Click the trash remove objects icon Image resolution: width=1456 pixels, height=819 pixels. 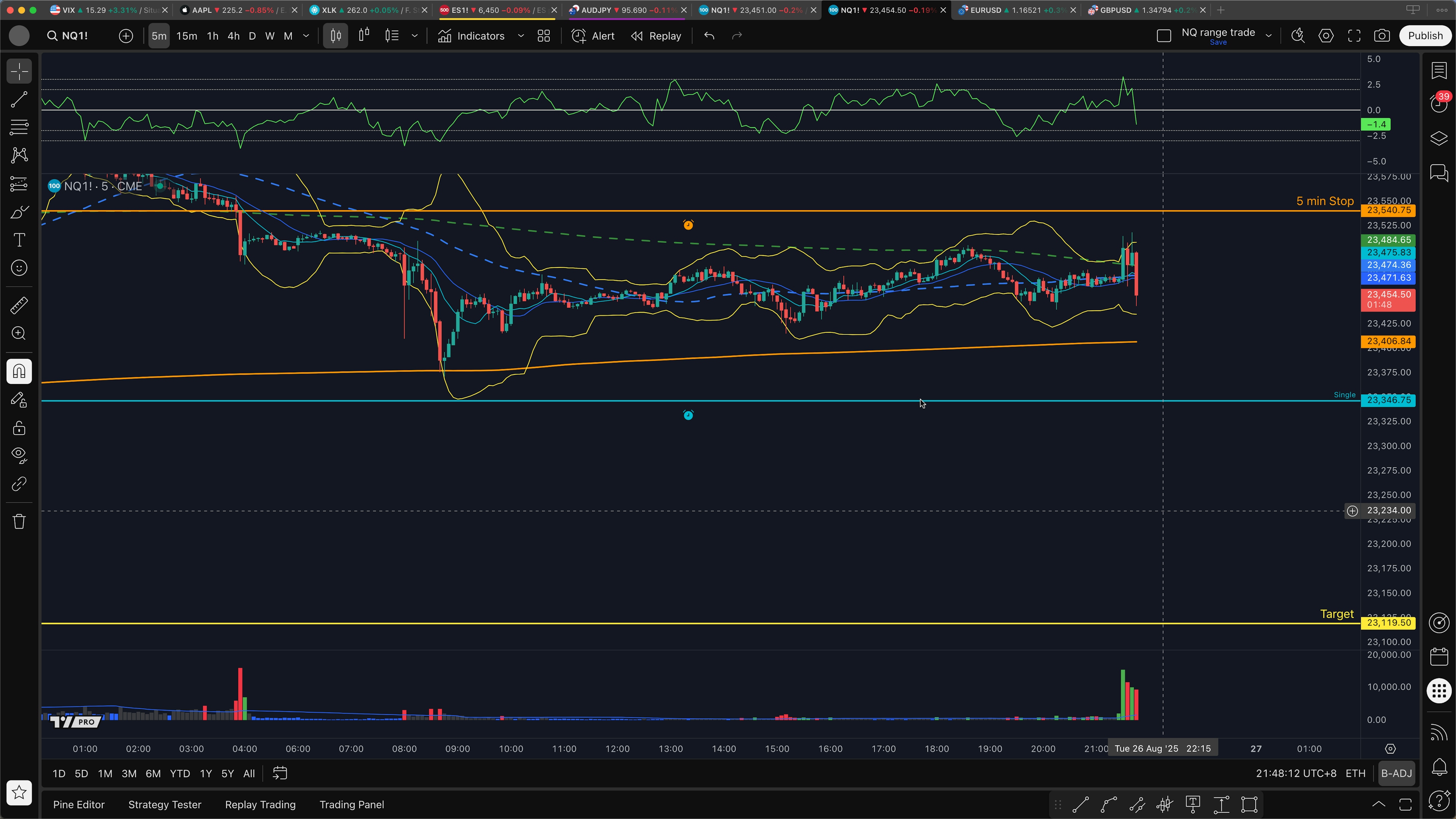[x=19, y=521]
